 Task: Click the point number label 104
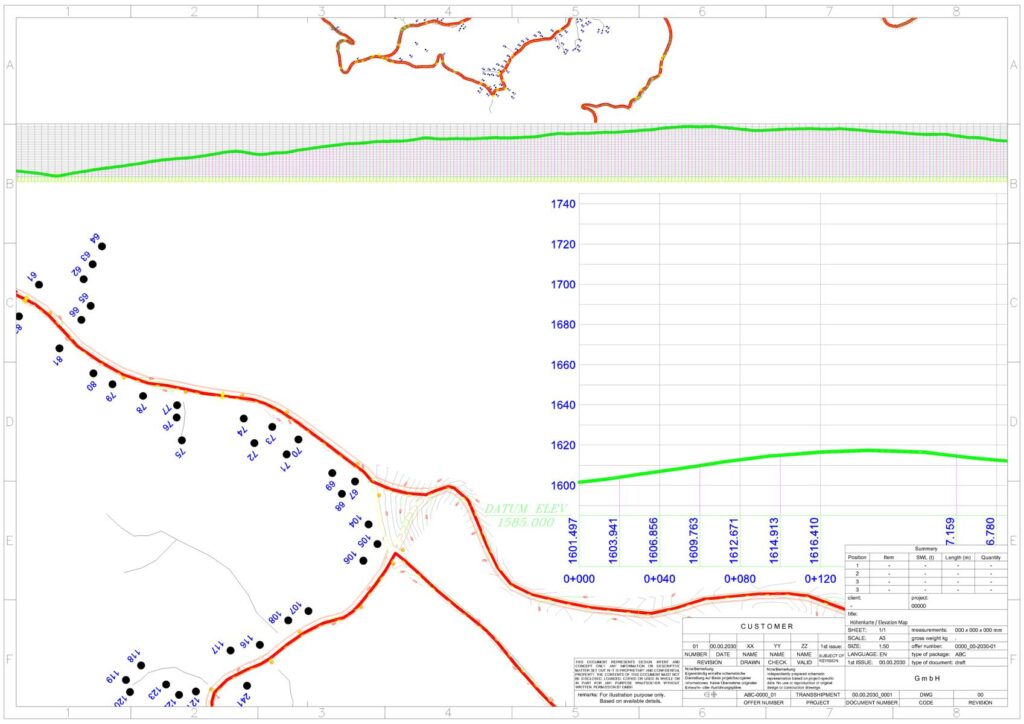355,520
